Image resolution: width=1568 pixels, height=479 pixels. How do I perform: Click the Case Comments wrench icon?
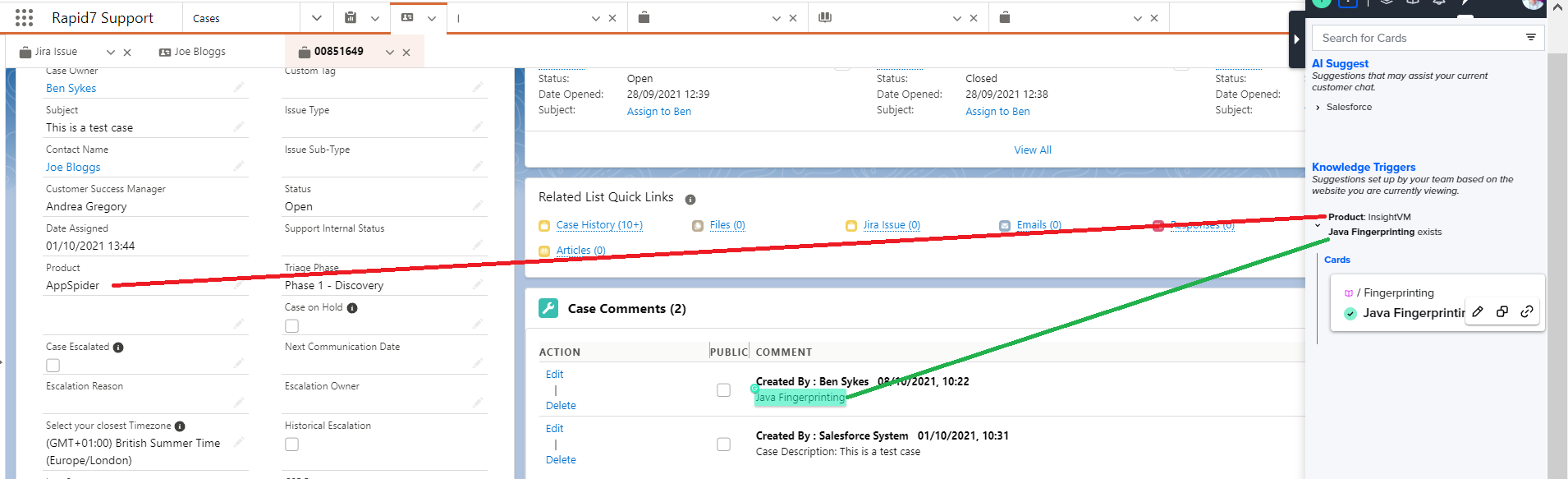tap(548, 308)
